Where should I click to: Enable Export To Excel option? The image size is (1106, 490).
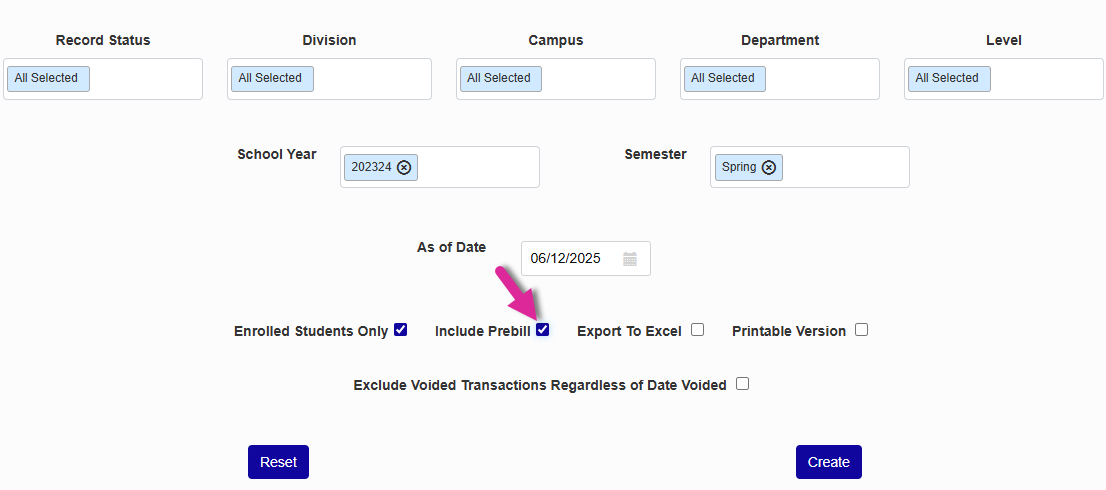click(697, 330)
